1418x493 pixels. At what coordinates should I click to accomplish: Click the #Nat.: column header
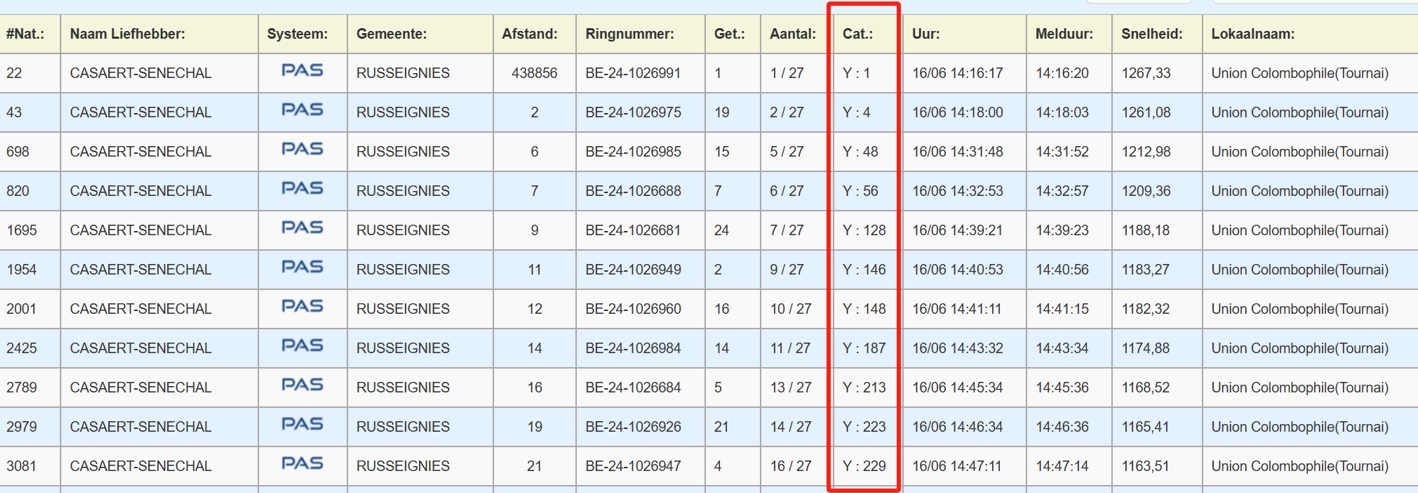[26, 34]
